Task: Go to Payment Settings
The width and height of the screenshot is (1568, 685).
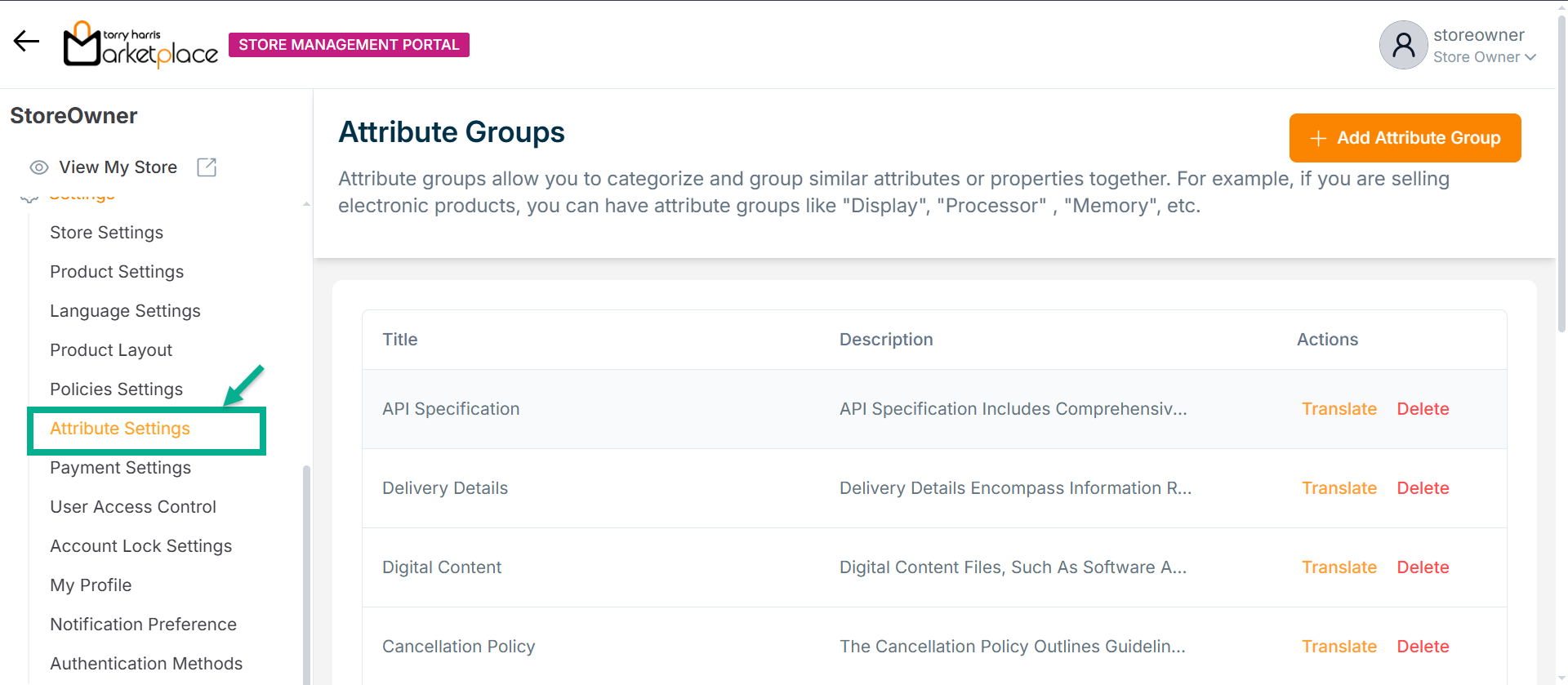Action: tap(120, 468)
